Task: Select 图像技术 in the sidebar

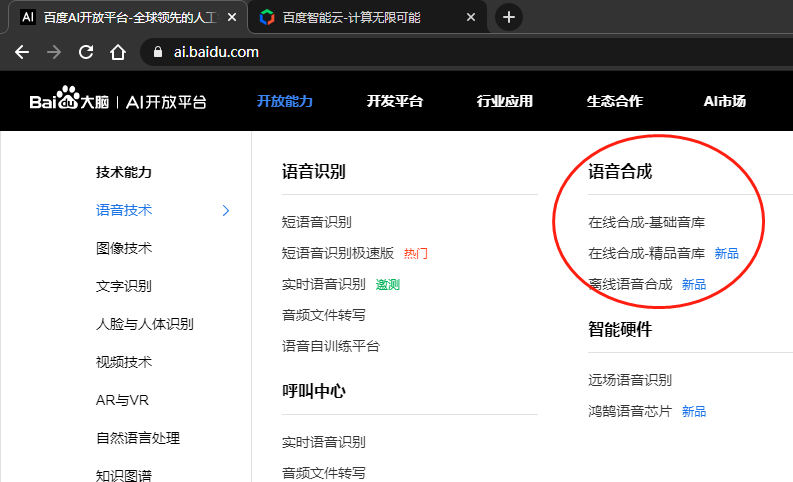Action: [x=124, y=248]
